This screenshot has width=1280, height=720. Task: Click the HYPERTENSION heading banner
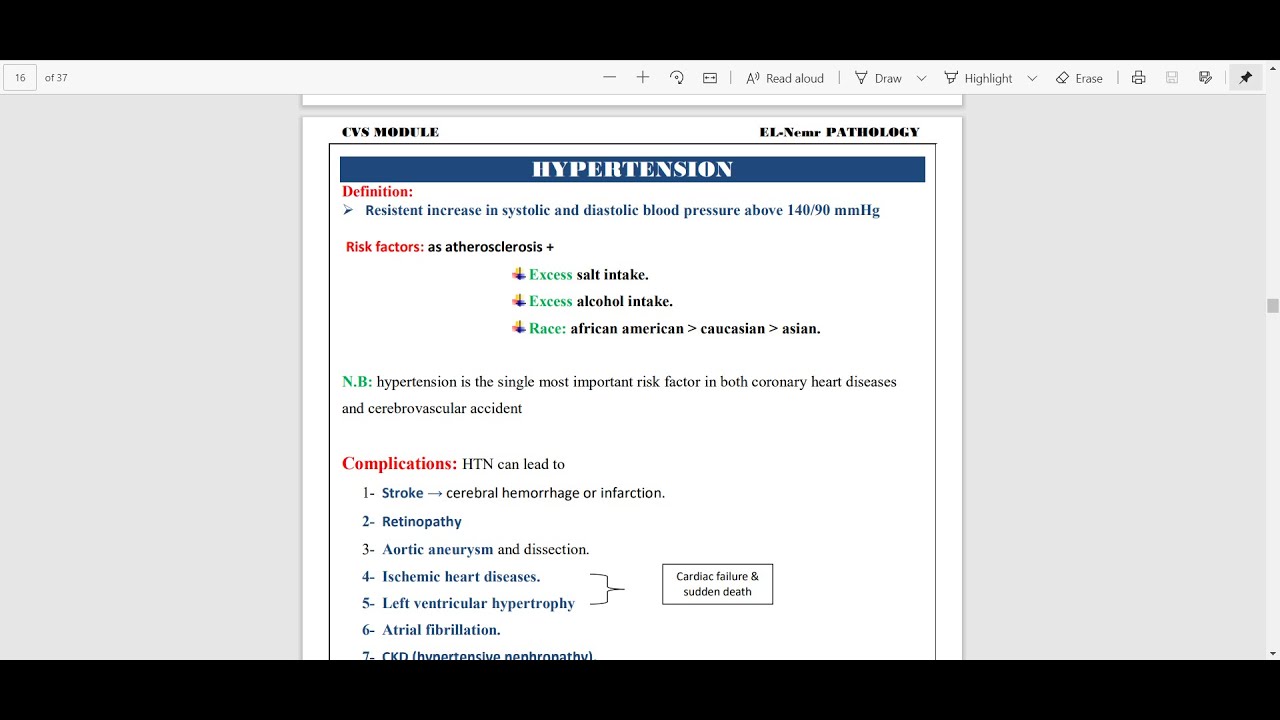pos(632,169)
